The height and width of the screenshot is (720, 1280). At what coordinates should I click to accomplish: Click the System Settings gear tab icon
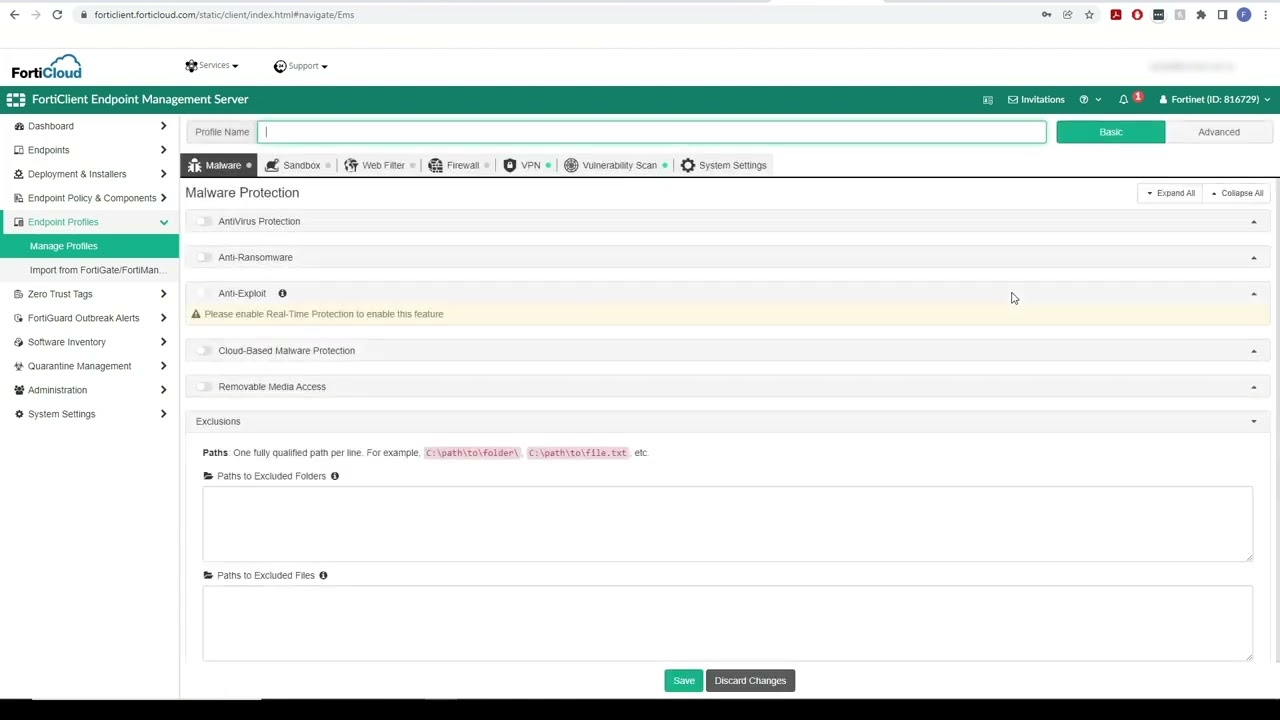pyautogui.click(x=688, y=165)
